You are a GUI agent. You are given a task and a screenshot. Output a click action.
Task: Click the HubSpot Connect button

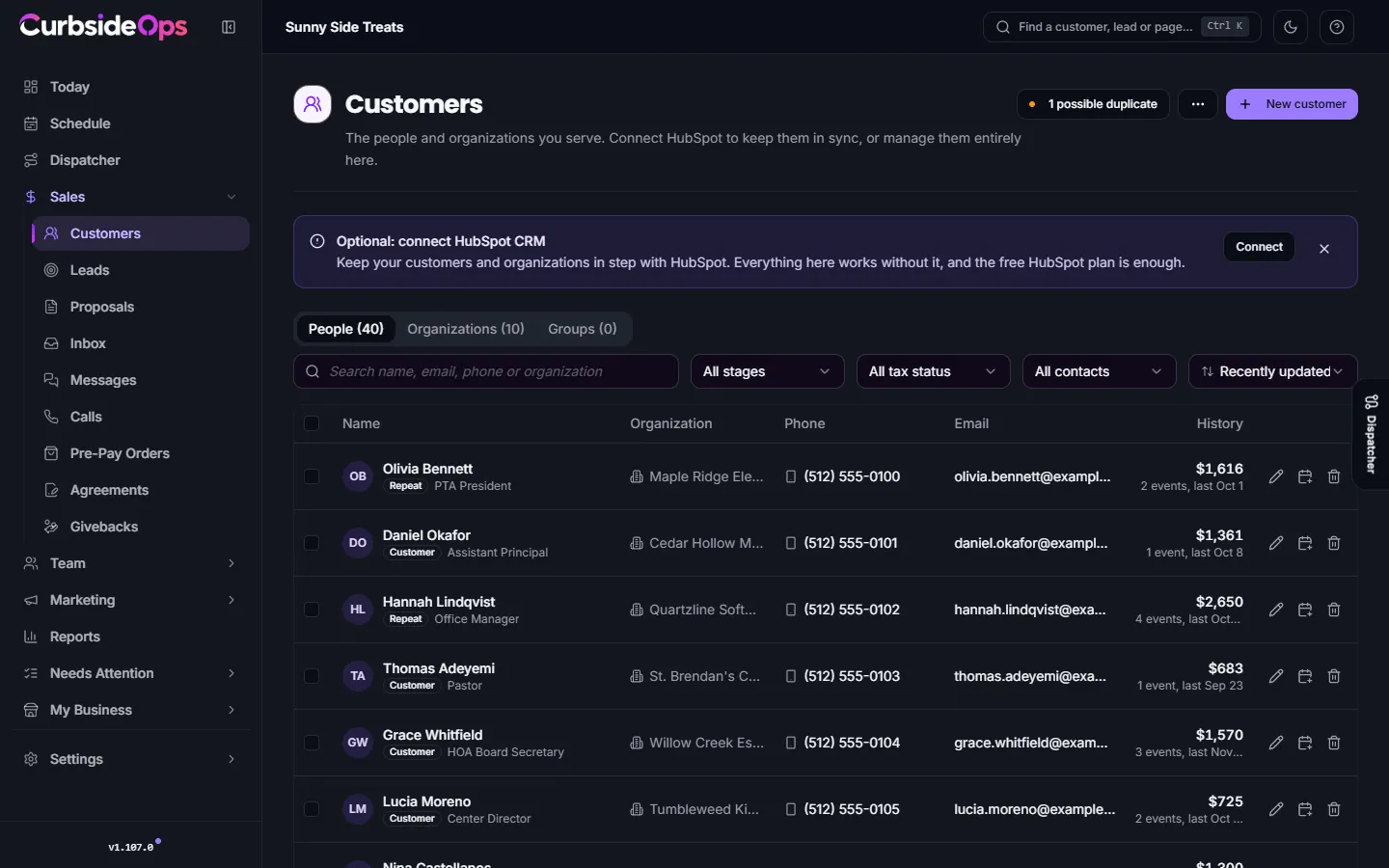tap(1259, 247)
